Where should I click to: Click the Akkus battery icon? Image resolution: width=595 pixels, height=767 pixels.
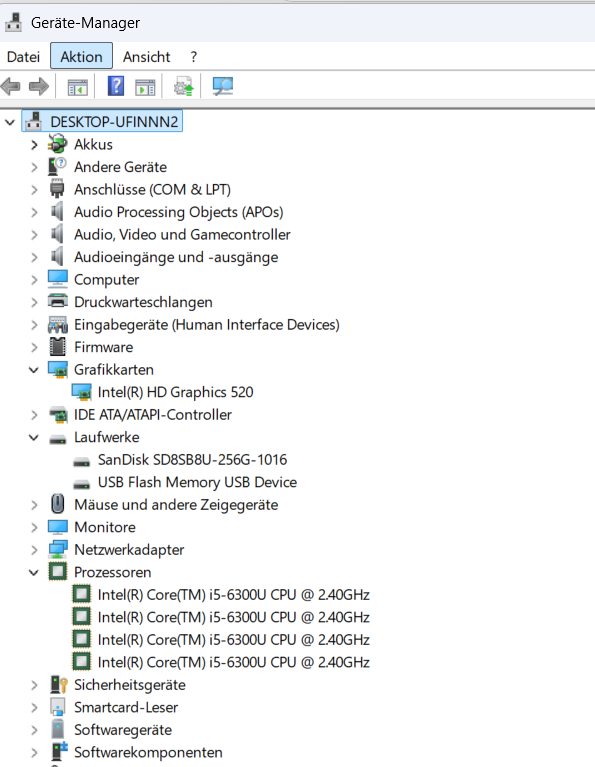[x=58, y=144]
